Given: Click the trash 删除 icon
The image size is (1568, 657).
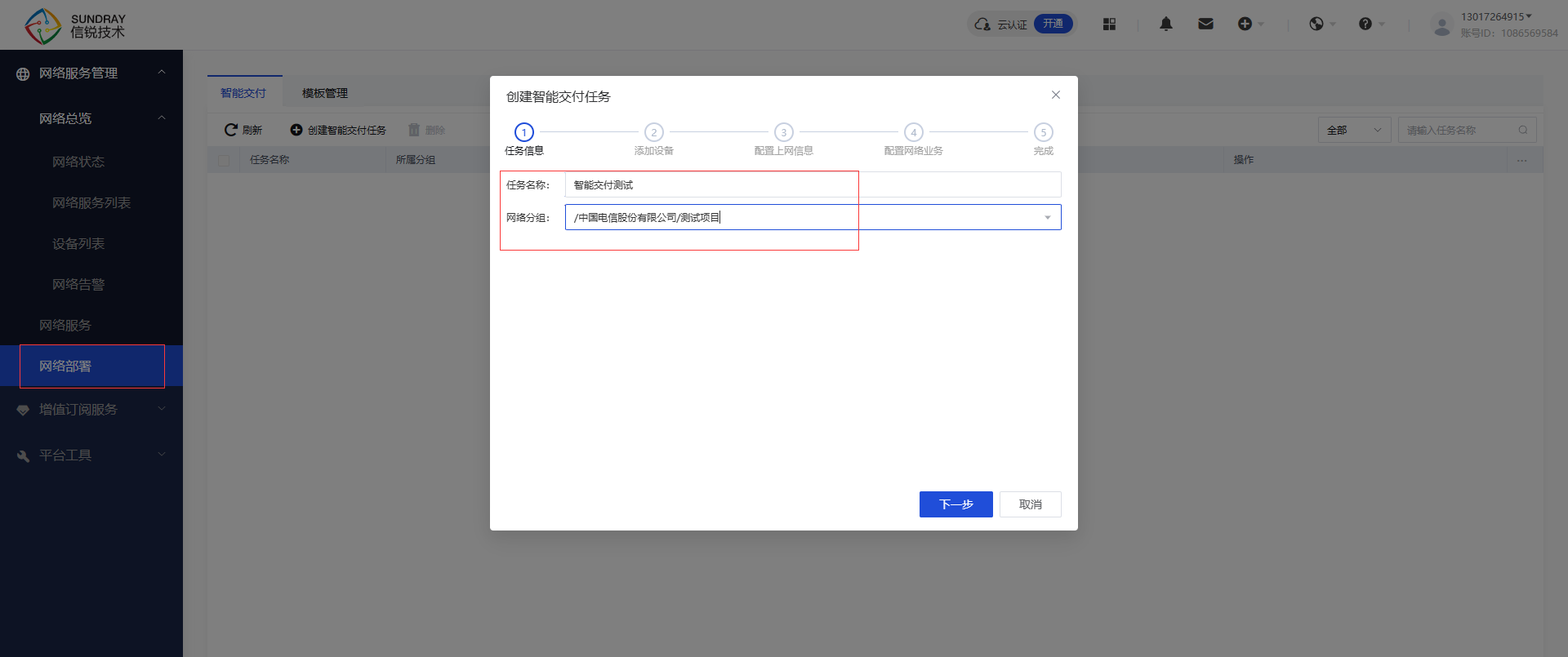Looking at the screenshot, I should (x=414, y=130).
